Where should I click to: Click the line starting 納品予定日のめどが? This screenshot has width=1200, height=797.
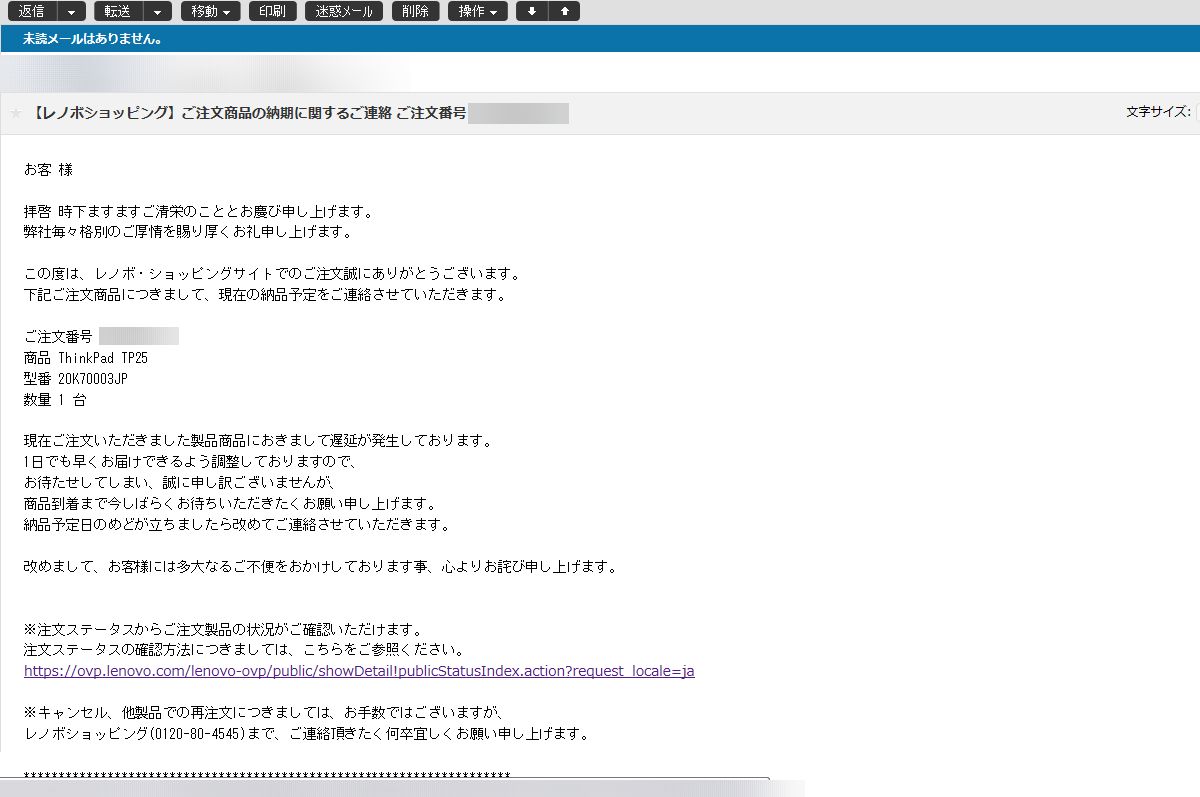[x=237, y=525]
